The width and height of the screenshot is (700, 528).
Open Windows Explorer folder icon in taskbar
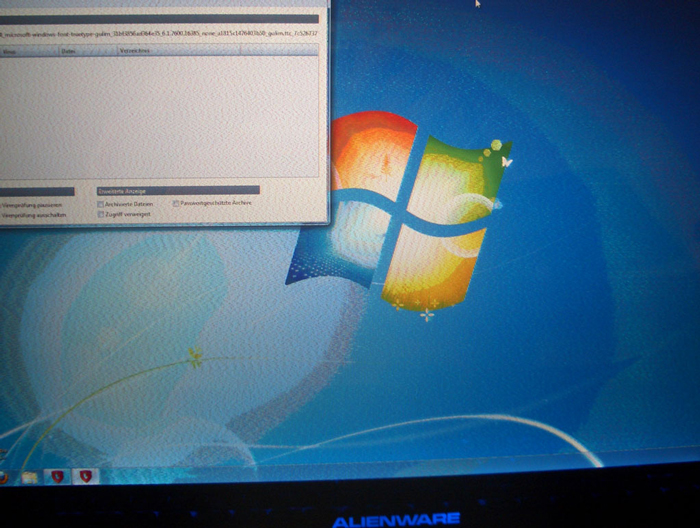pos(29,478)
